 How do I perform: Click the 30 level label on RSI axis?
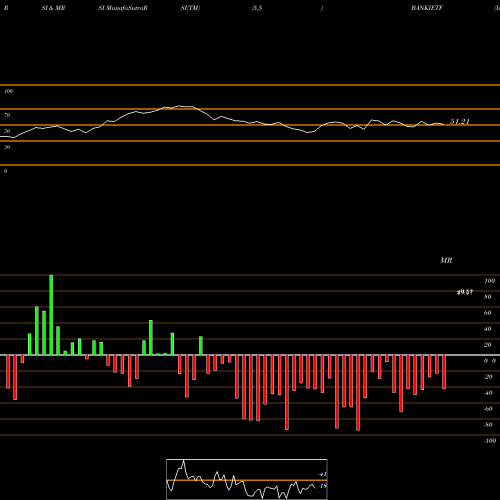pyautogui.click(x=7, y=147)
